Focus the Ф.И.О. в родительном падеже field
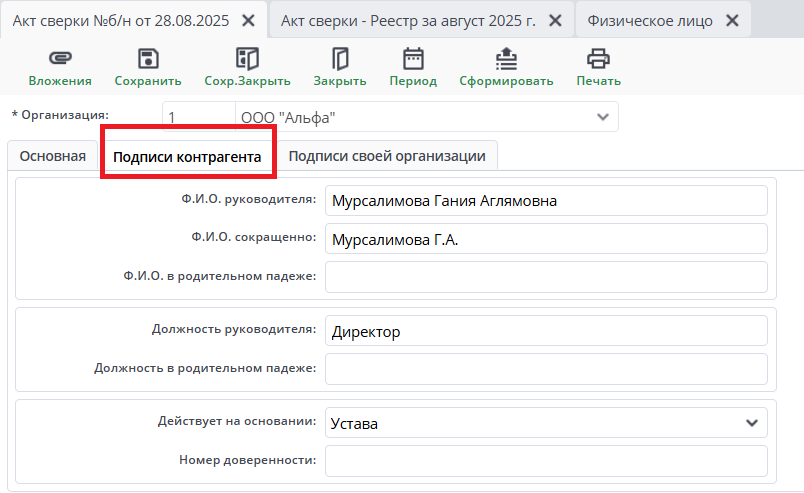This screenshot has width=804, height=493. pyautogui.click(x=545, y=277)
